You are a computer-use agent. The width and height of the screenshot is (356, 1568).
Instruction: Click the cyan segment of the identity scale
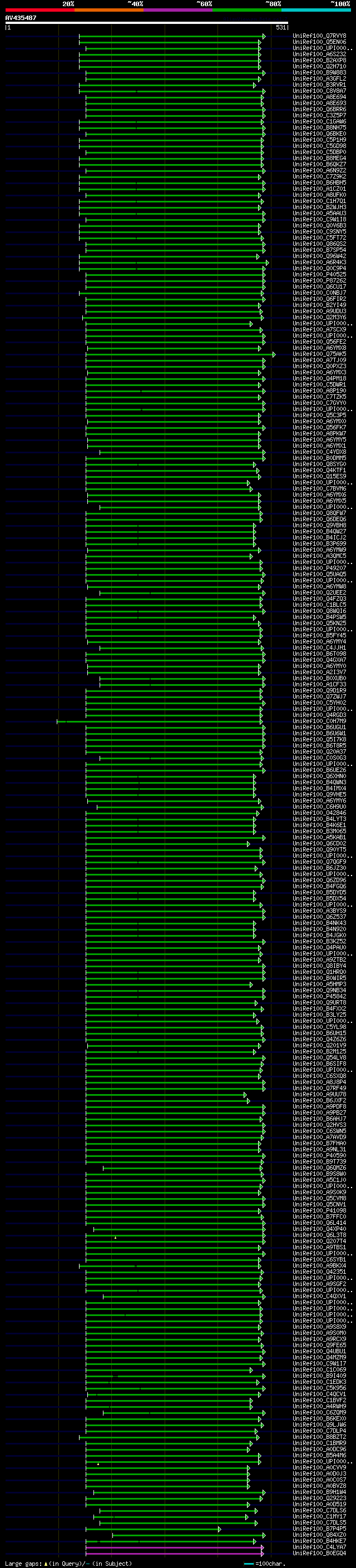tap(315, 10)
